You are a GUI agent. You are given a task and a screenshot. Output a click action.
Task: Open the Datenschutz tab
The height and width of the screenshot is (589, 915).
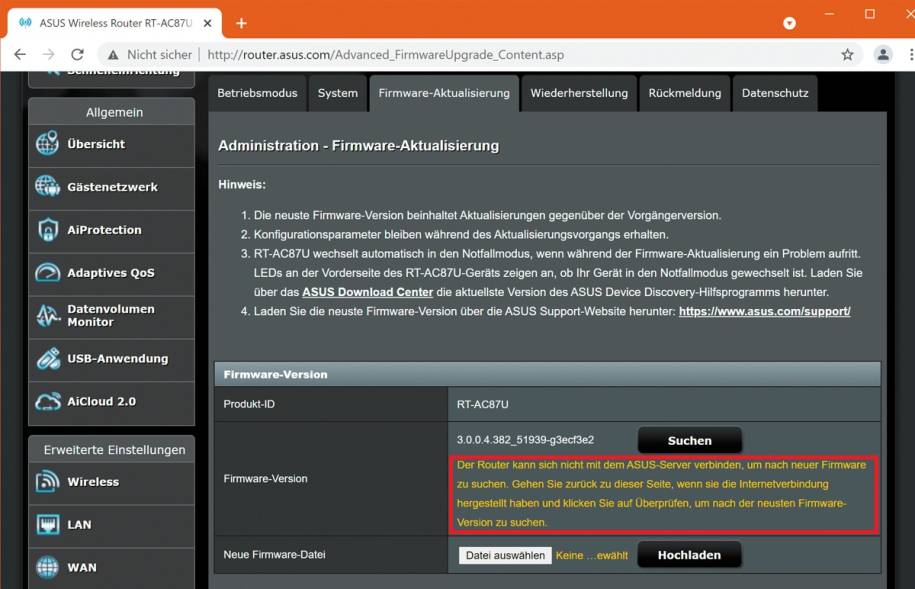pos(775,92)
